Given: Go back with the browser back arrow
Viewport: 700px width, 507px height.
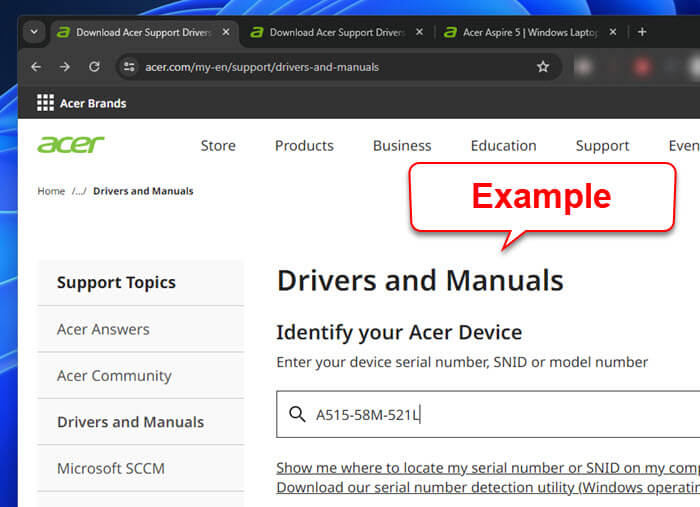Looking at the screenshot, I should pyautogui.click(x=36, y=67).
